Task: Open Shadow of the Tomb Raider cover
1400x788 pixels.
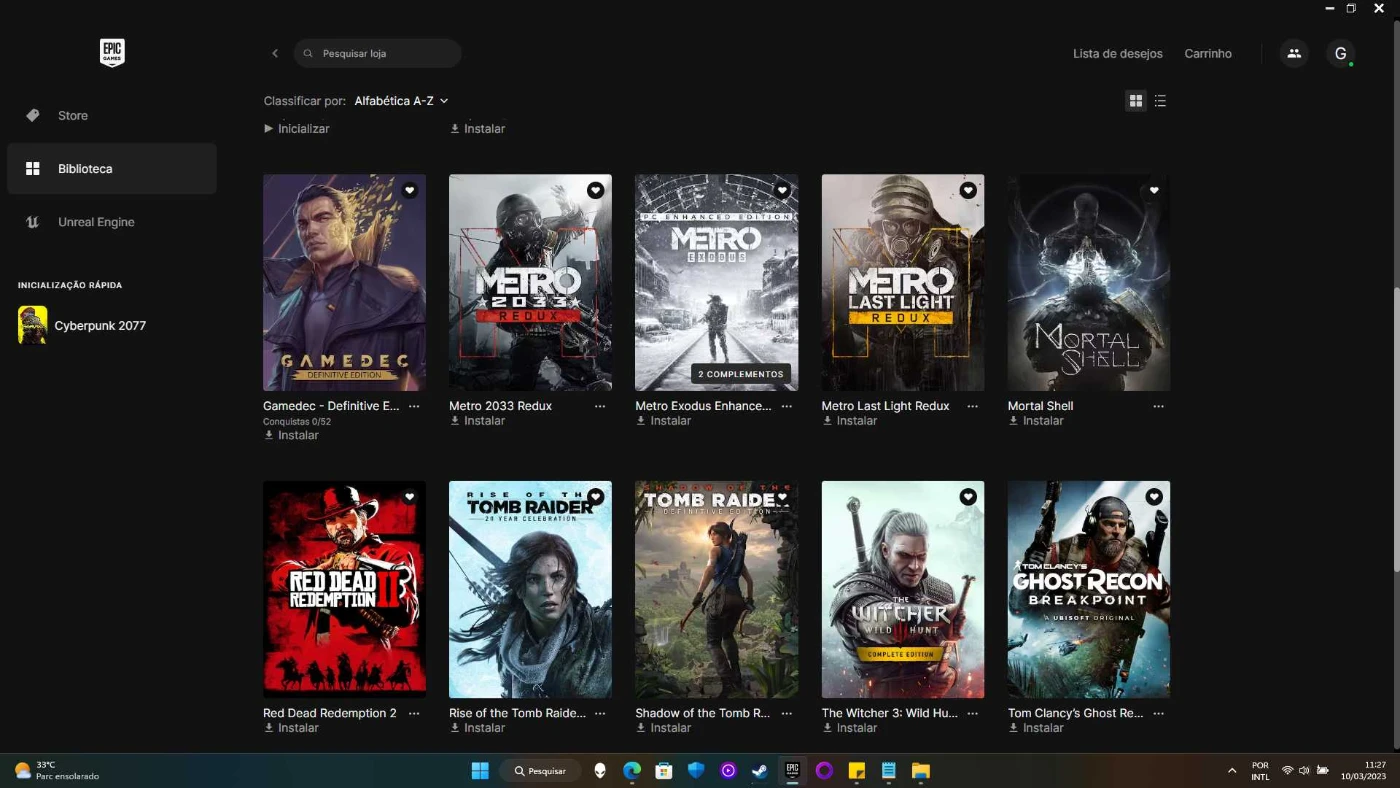Action: pos(716,589)
